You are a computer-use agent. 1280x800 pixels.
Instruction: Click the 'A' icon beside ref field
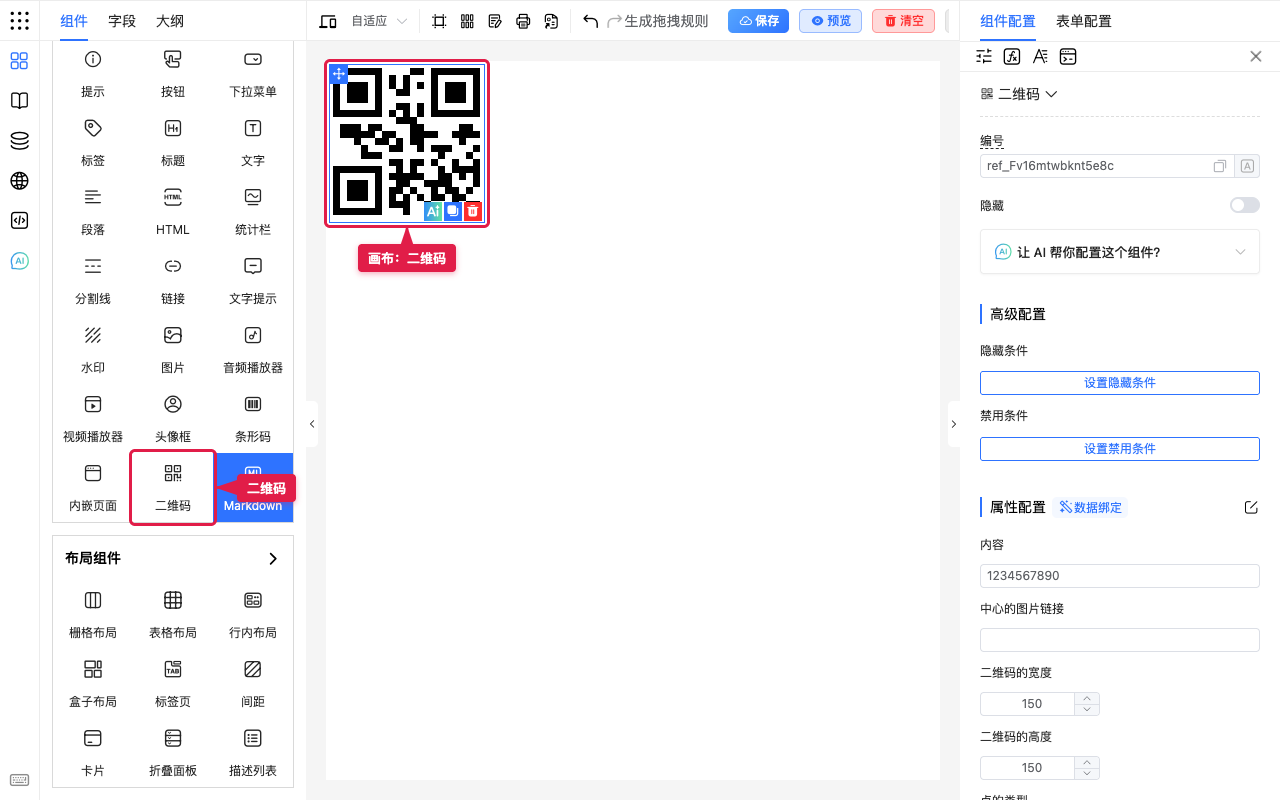1247,166
